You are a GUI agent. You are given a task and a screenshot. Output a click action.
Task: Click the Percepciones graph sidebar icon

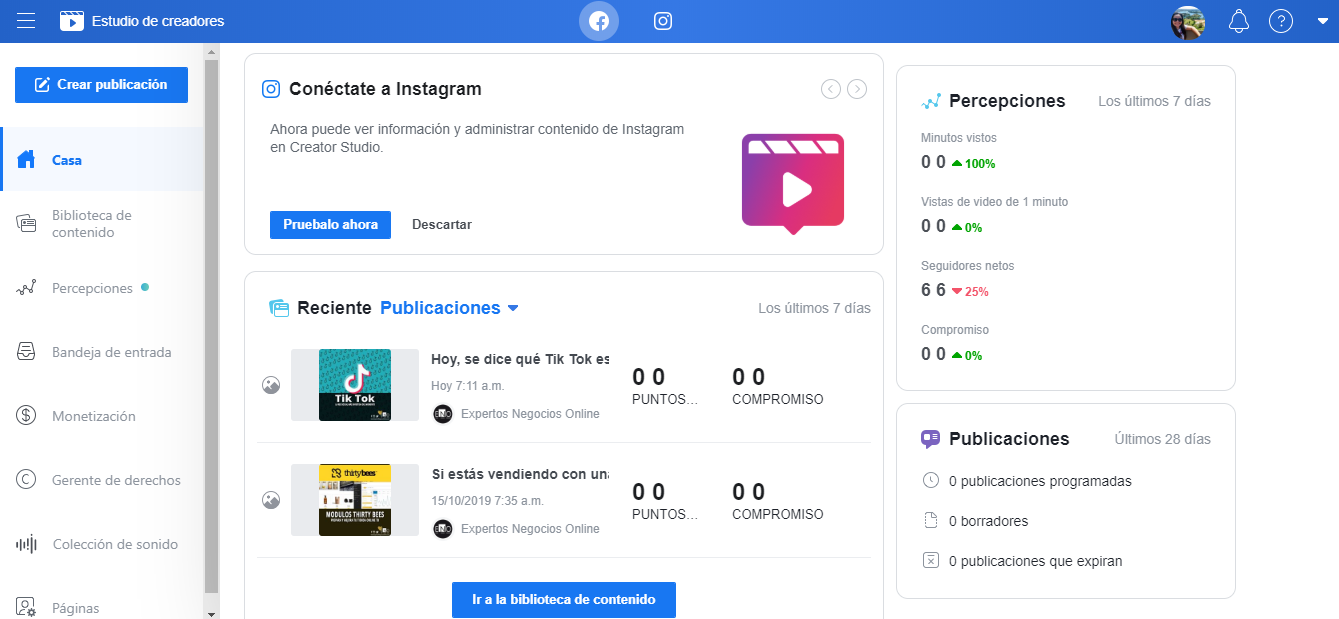(26, 288)
